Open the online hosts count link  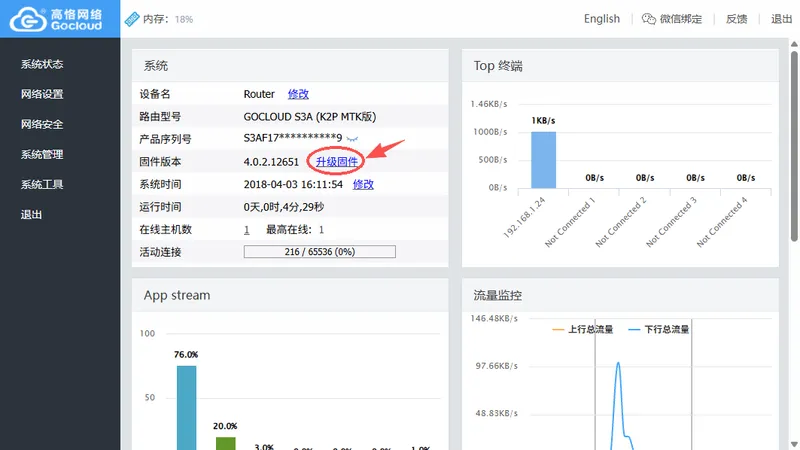(246, 230)
